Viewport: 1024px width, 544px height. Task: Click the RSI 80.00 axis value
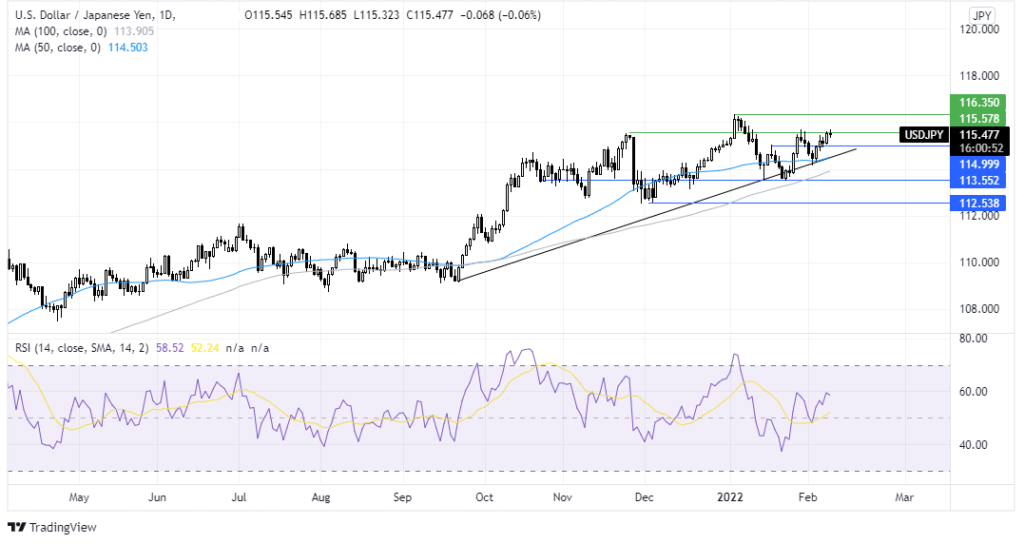973,338
